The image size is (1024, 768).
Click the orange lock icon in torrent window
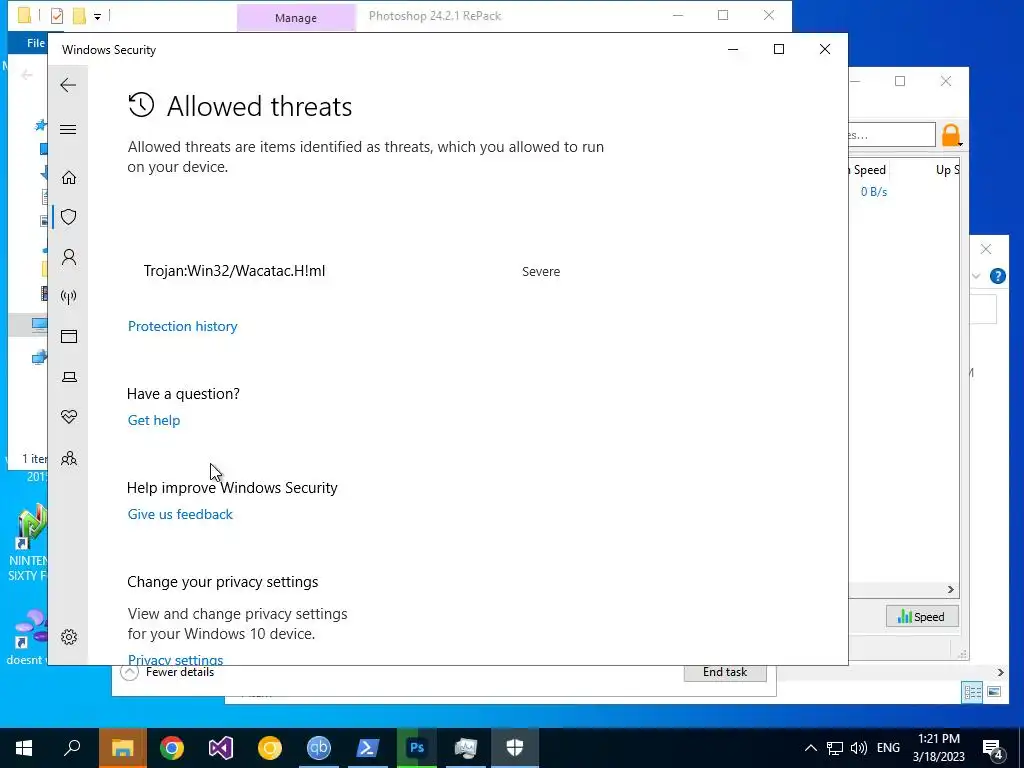coord(951,135)
